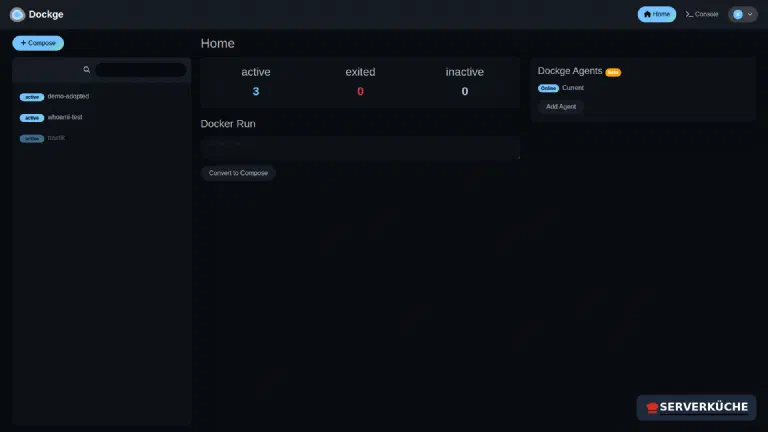Image resolution: width=768 pixels, height=432 pixels.
Task: Click the Online status badge
Action: (x=548, y=88)
